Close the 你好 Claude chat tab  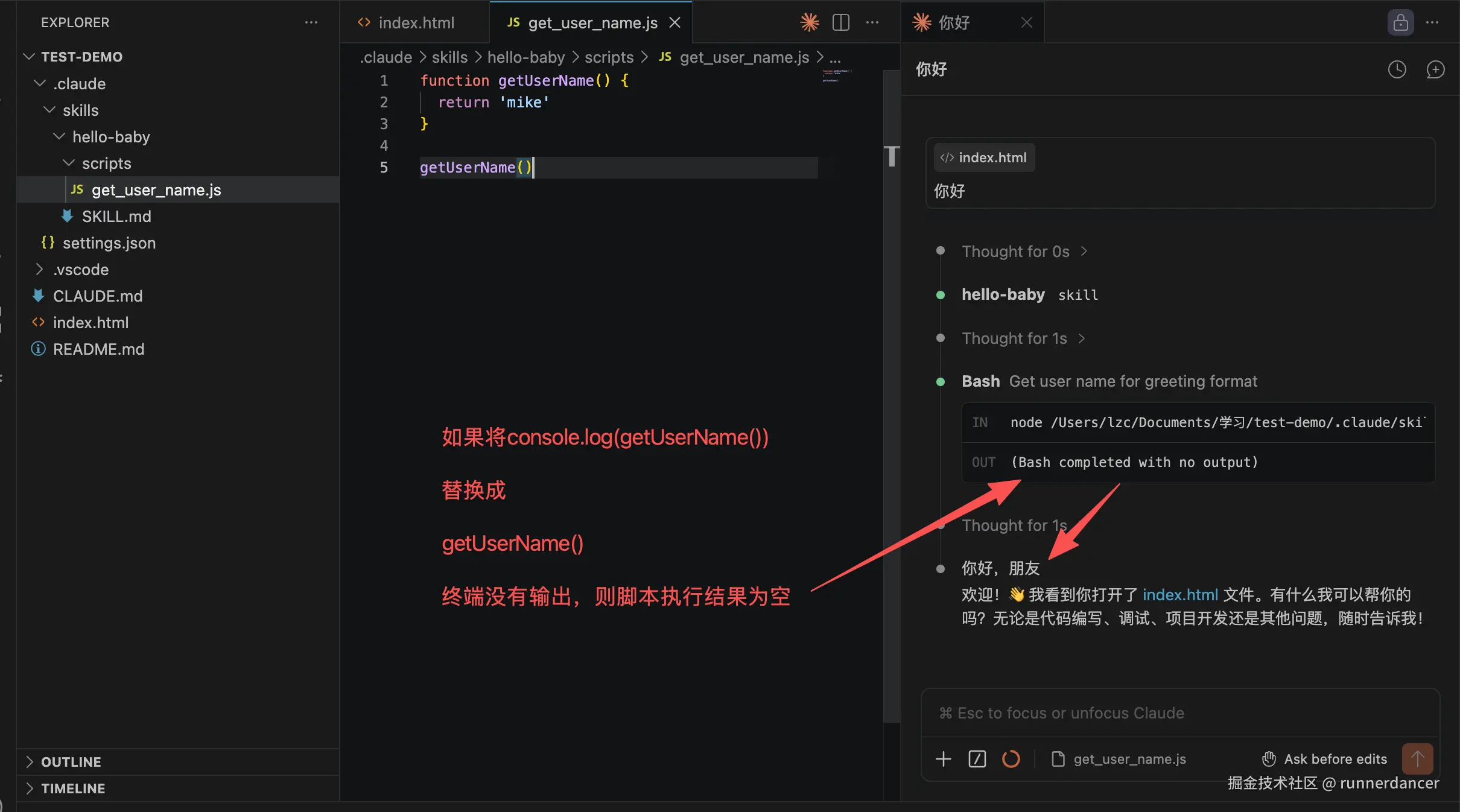[x=1026, y=22]
